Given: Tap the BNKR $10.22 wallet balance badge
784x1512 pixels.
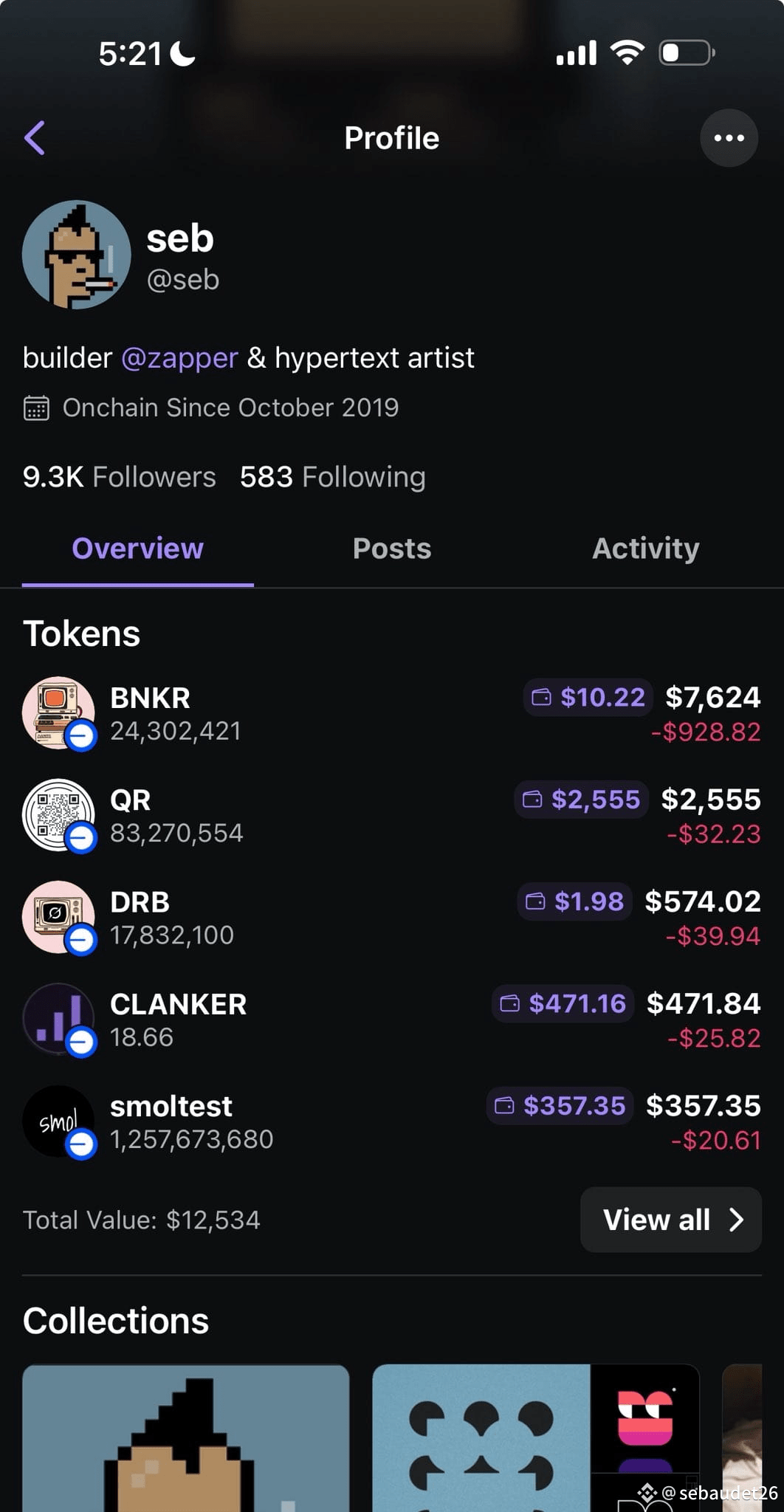Looking at the screenshot, I should pos(588,697).
